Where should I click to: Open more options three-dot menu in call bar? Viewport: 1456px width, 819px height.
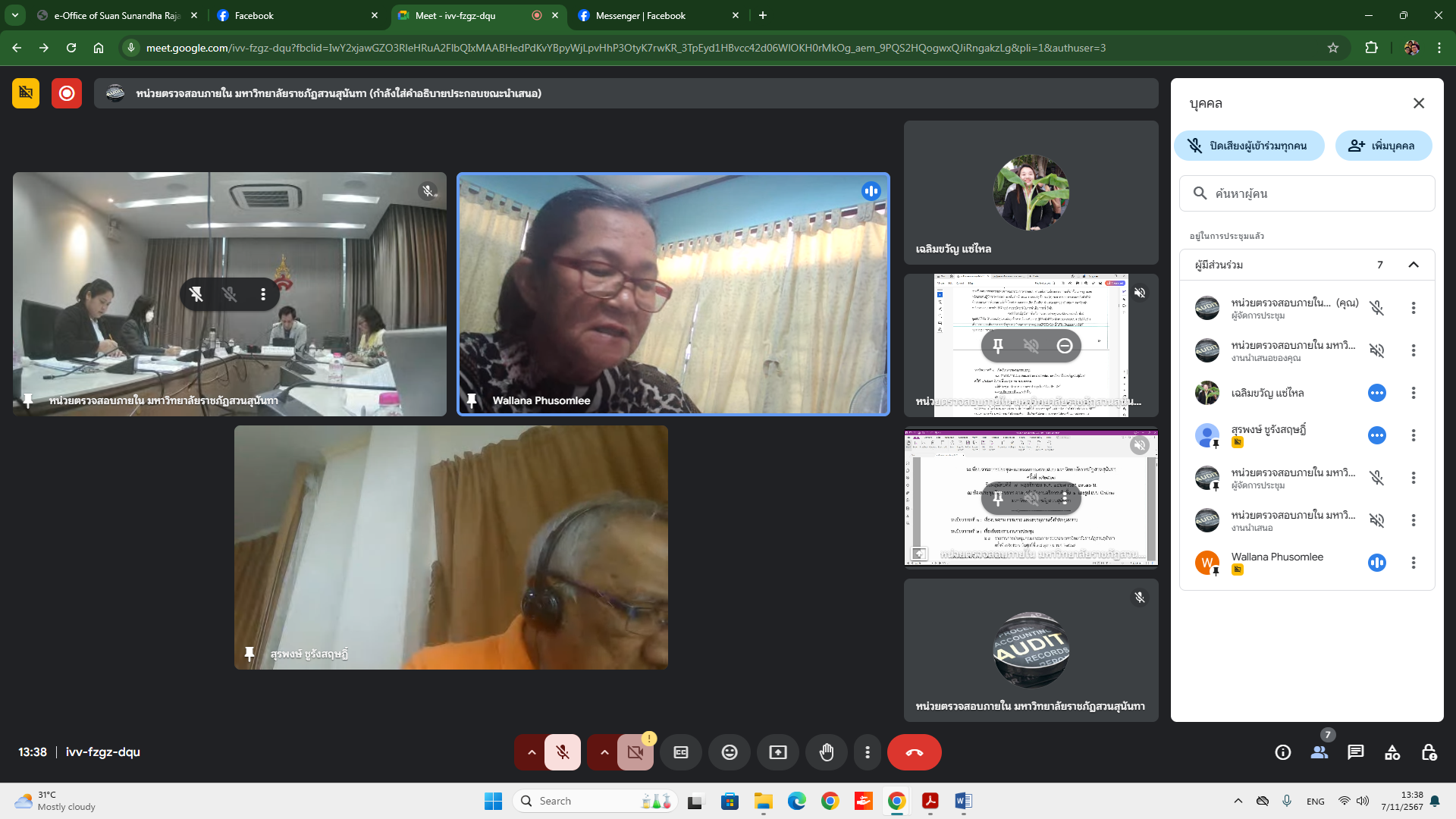868,752
